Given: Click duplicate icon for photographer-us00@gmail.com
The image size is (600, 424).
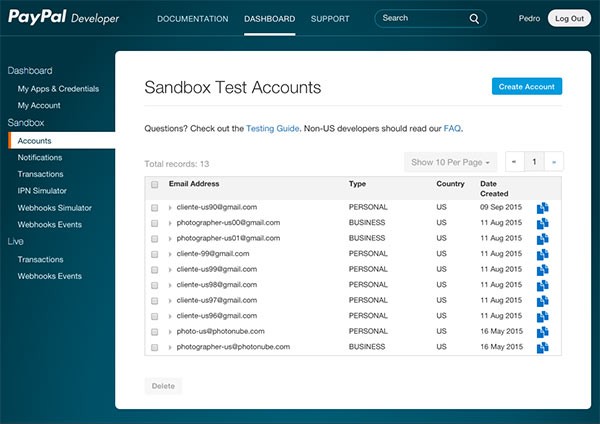Looking at the screenshot, I should [x=542, y=223].
